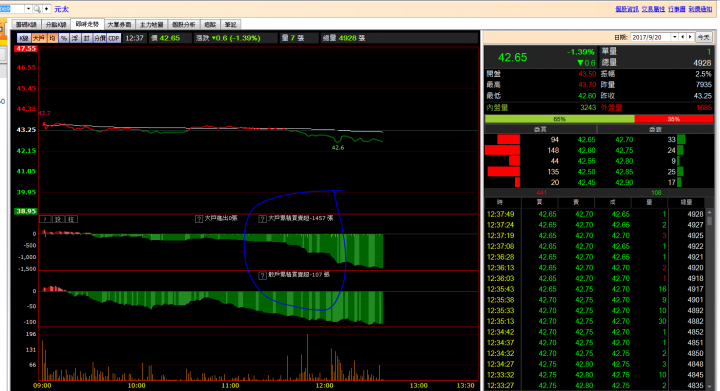Click the red 35% outer volume bar
Screen dimensions: 720x391
pyautogui.click(x=674, y=119)
